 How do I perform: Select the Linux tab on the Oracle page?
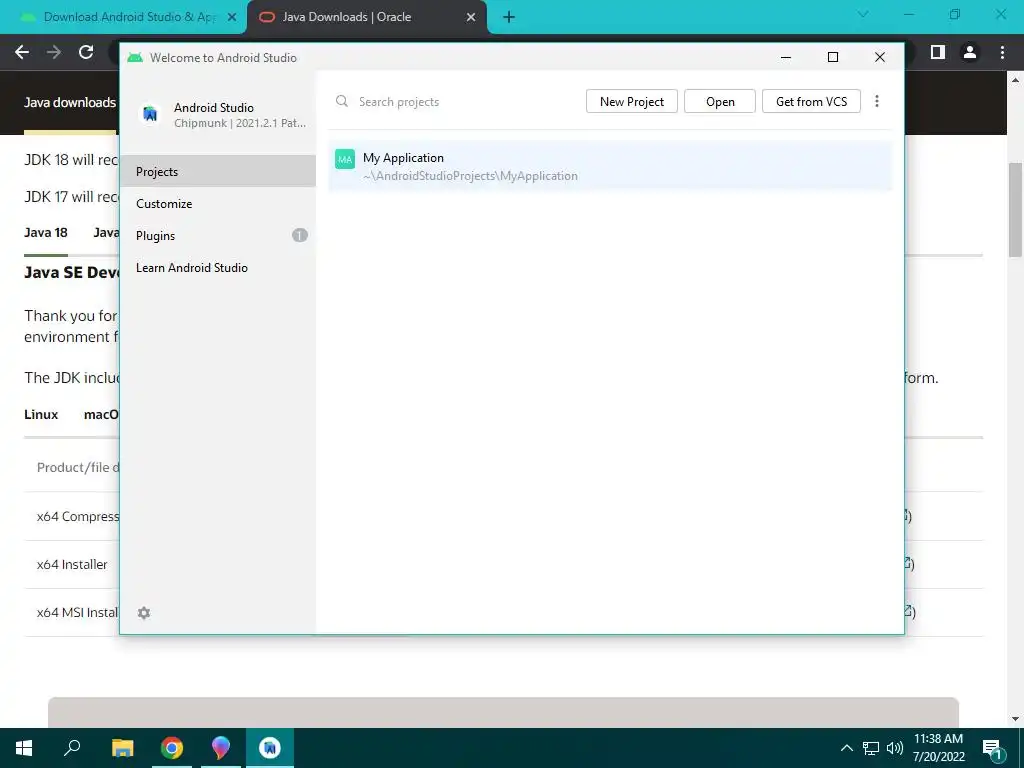(x=41, y=415)
